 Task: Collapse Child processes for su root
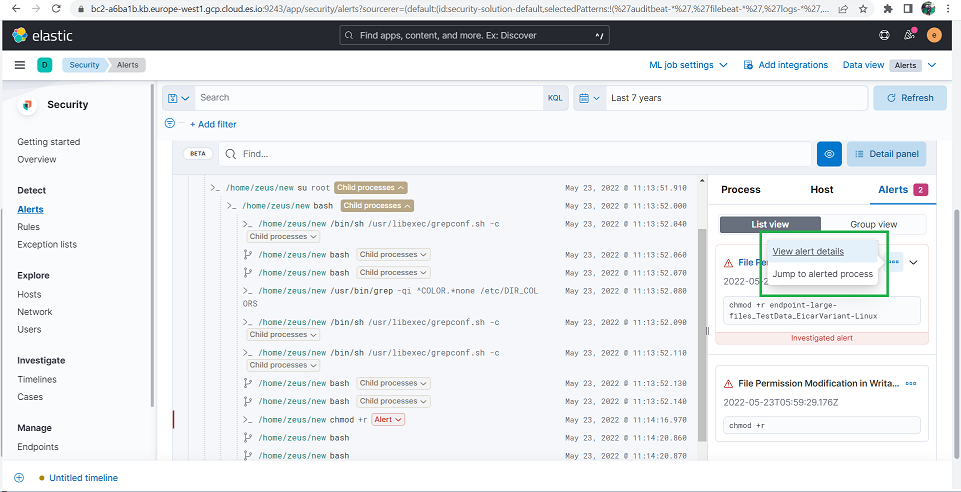371,187
